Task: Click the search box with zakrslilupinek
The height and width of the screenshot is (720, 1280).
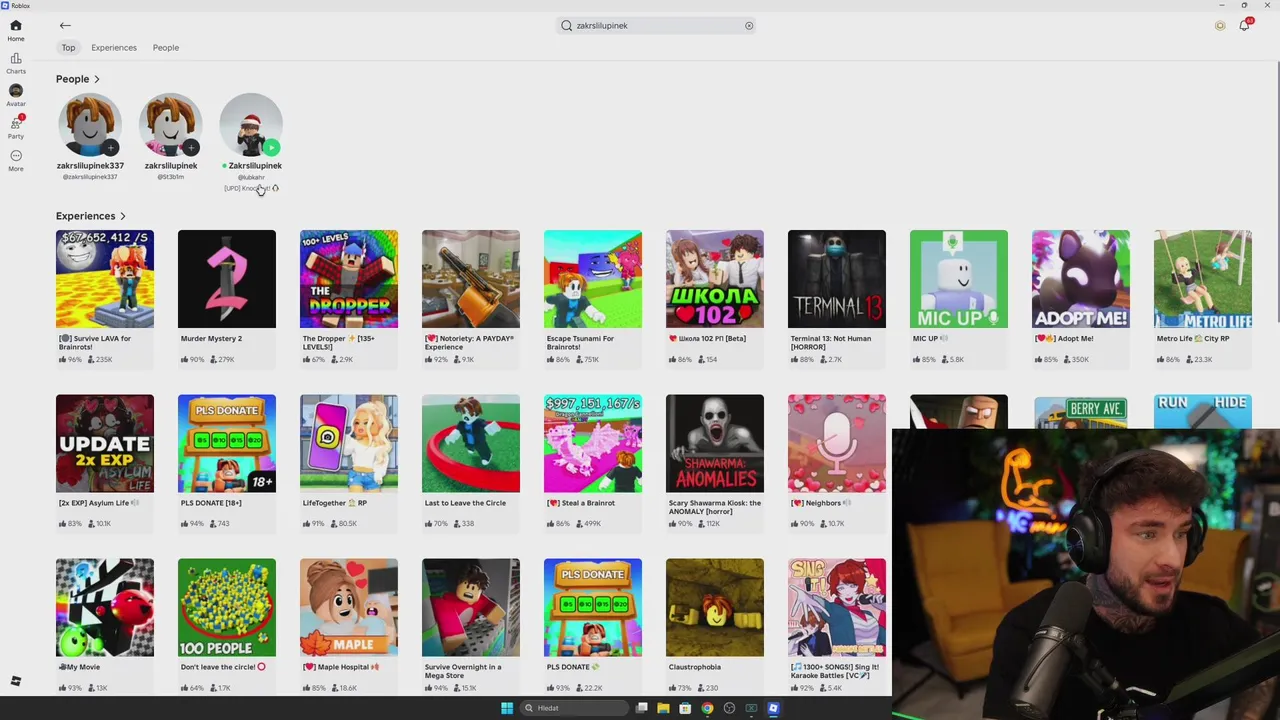Action: 655,26
